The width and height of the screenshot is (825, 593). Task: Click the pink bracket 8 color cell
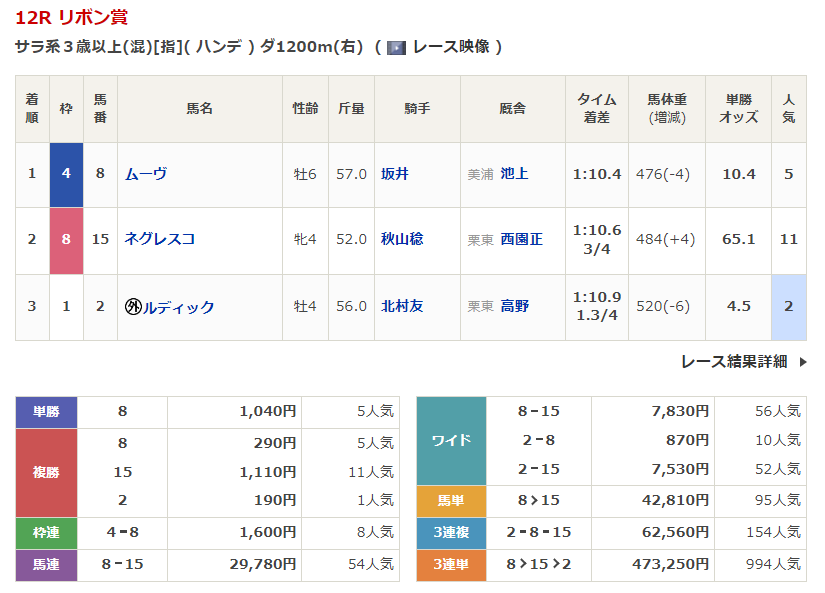pyautogui.click(x=66, y=240)
